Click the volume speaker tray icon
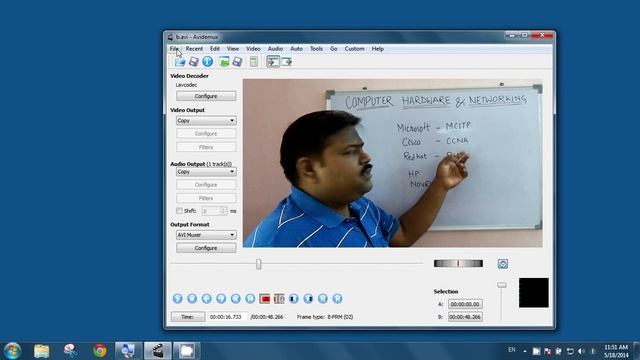The width and height of the screenshot is (640, 360). point(582,351)
